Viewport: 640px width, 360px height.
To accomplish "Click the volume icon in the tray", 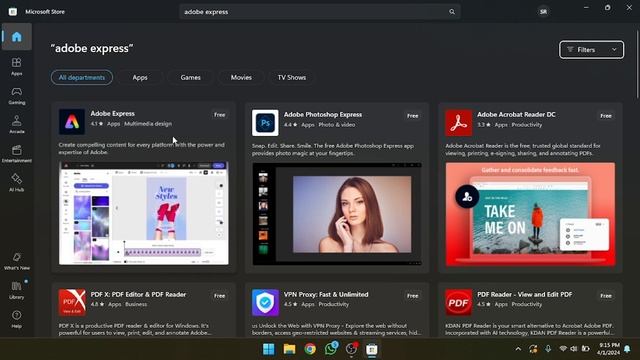I will click(573, 349).
